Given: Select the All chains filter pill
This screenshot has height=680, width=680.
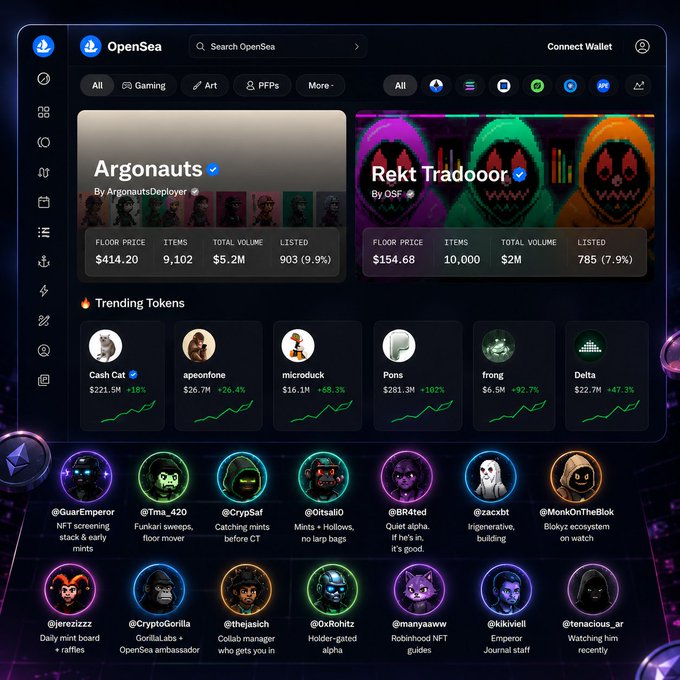Looking at the screenshot, I should (x=400, y=85).
